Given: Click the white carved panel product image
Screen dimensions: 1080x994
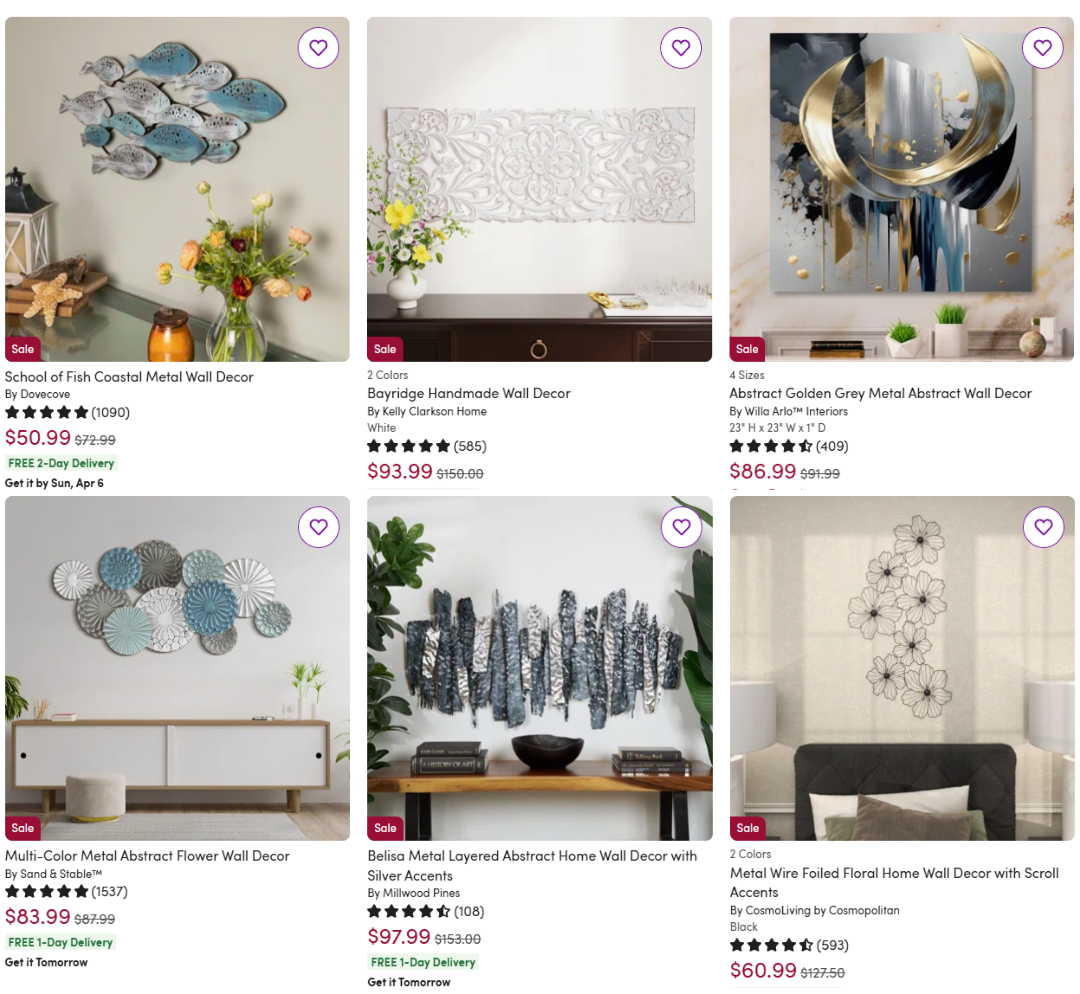Looking at the screenshot, I should pyautogui.click(x=539, y=189).
